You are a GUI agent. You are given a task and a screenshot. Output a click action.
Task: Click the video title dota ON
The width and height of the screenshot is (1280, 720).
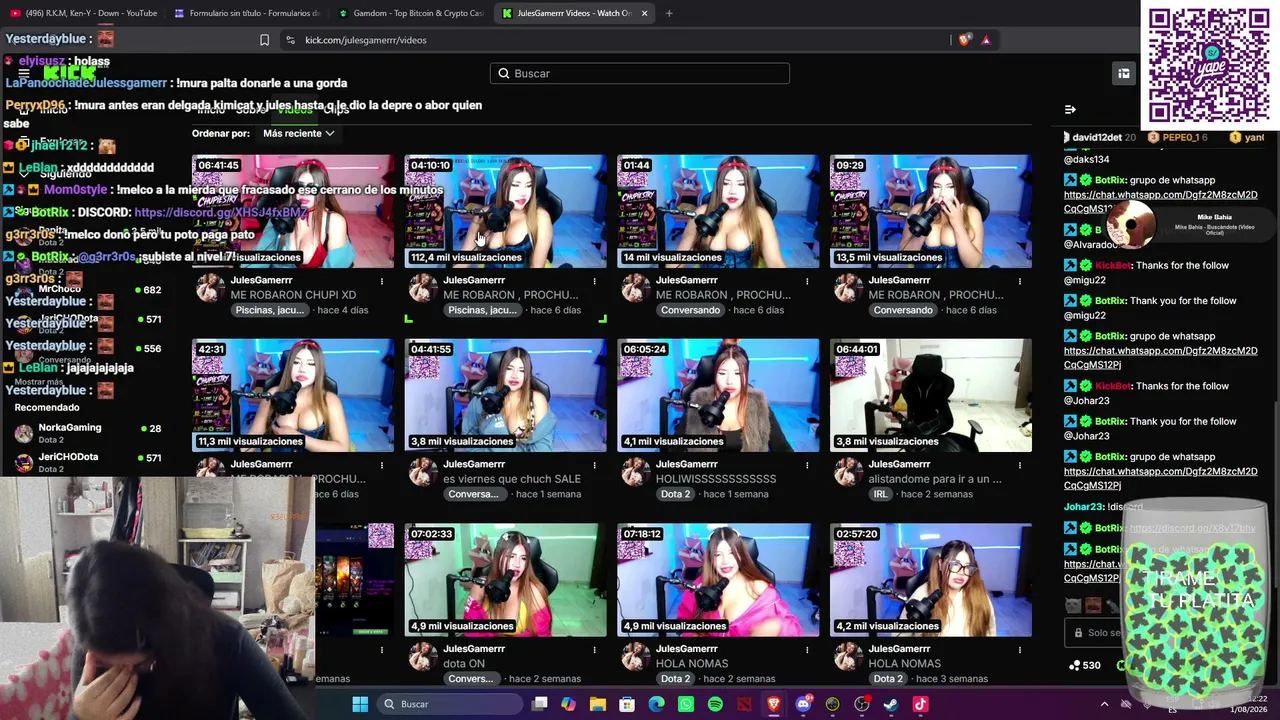coord(464,664)
